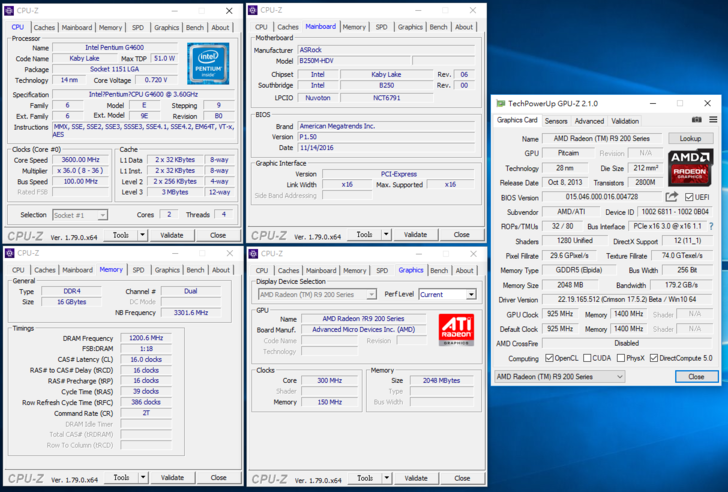The width and height of the screenshot is (728, 492).
Task: Open the Perf Level Current dropdown
Action: click(447, 295)
